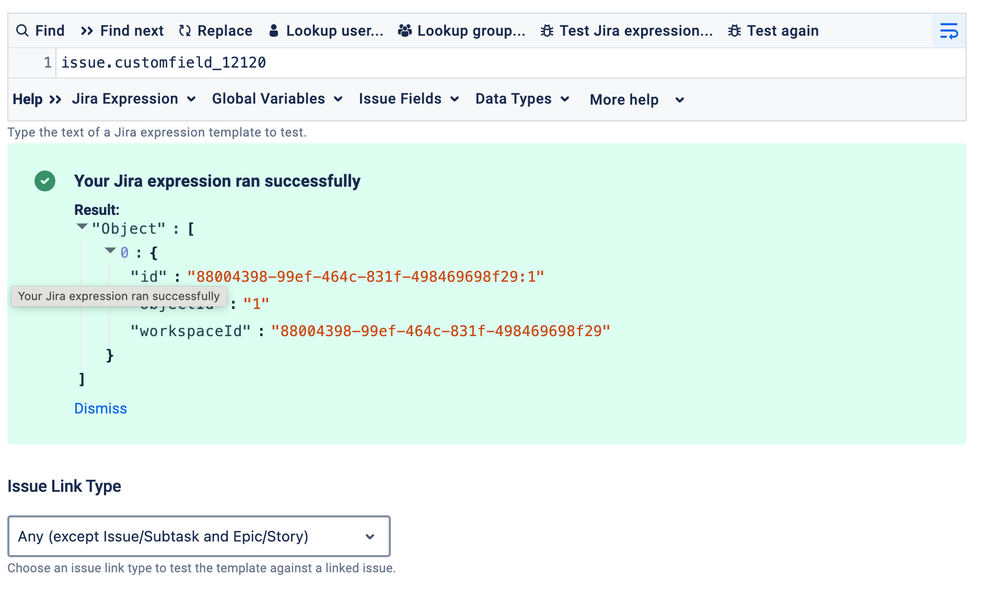Open the Lookup group dialog
Screen dimensions: 999x596
[462, 31]
